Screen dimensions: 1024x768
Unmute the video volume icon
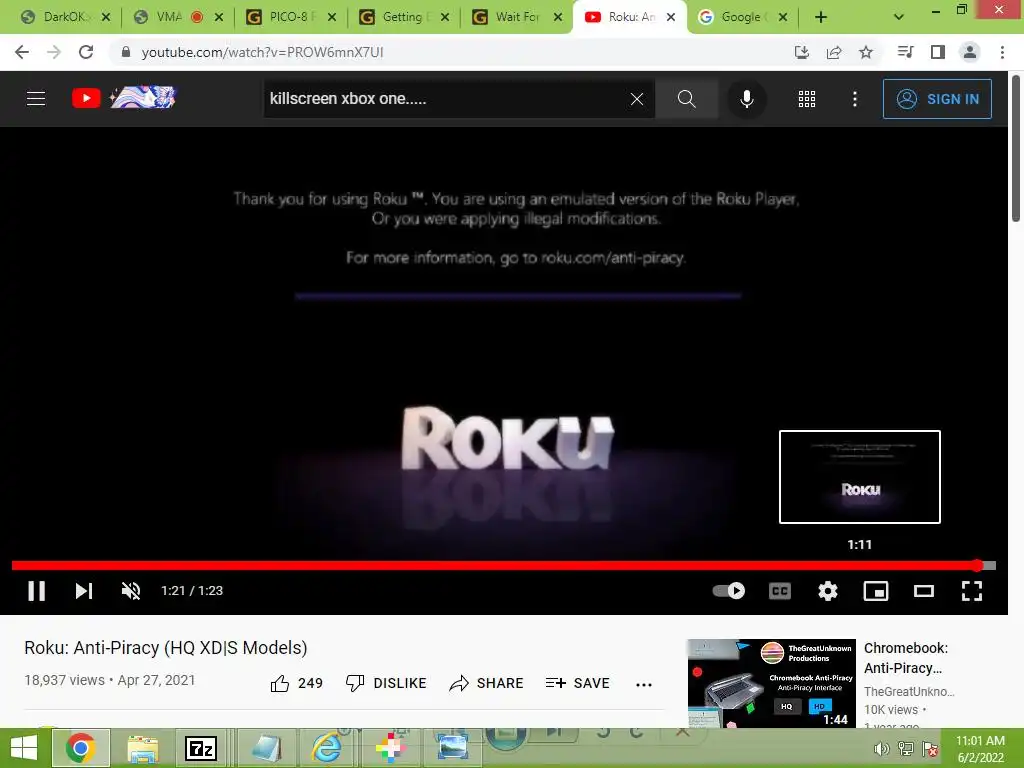(x=131, y=590)
